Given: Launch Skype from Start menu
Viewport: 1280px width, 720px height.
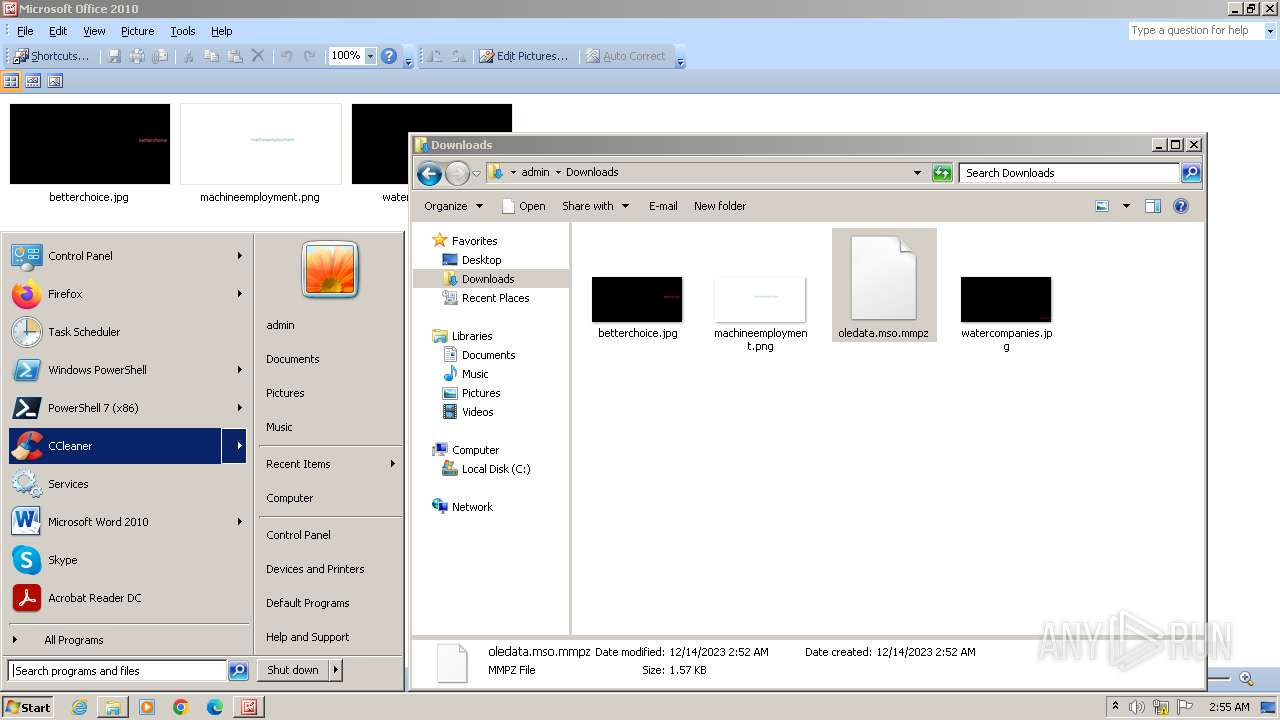Looking at the screenshot, I should coord(128,560).
